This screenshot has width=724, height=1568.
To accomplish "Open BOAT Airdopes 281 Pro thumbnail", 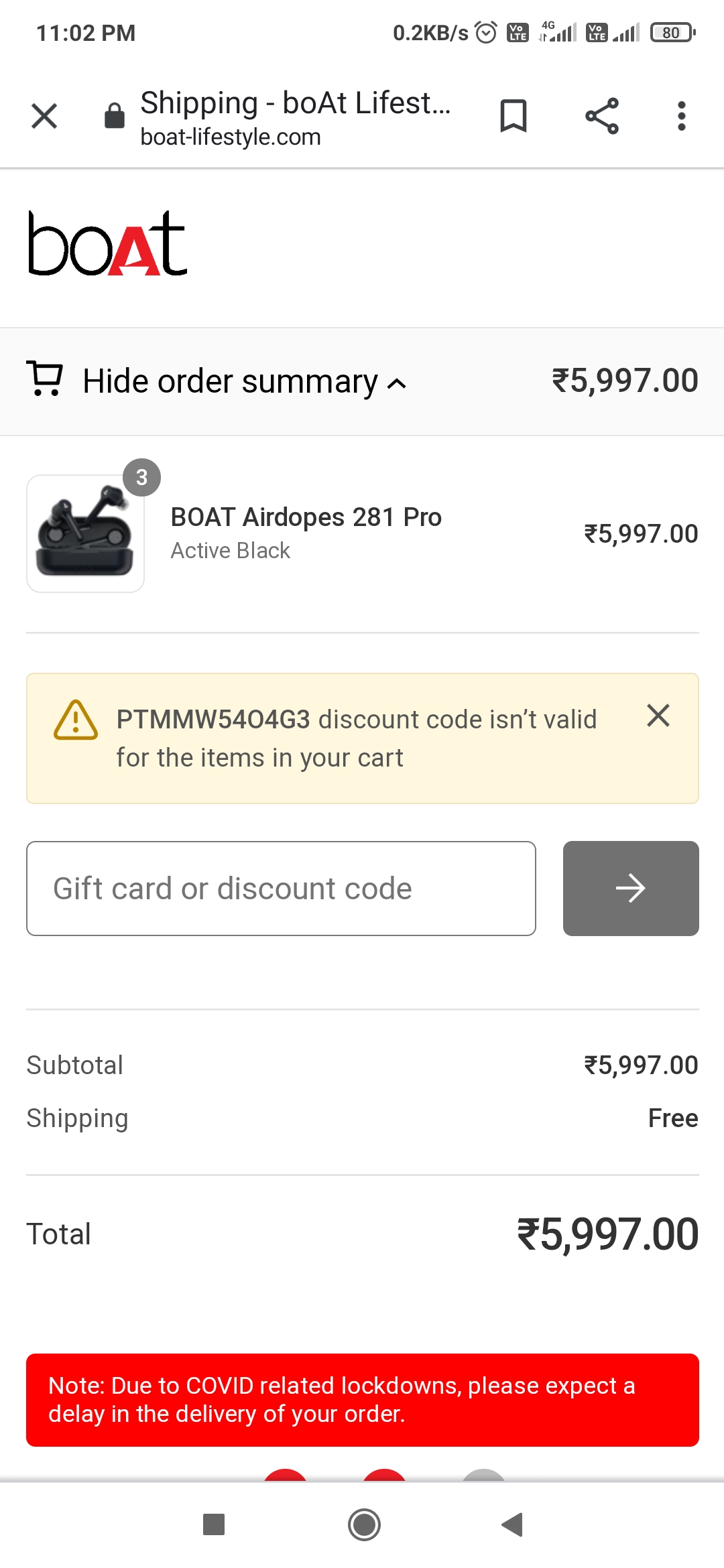I will pyautogui.click(x=85, y=534).
